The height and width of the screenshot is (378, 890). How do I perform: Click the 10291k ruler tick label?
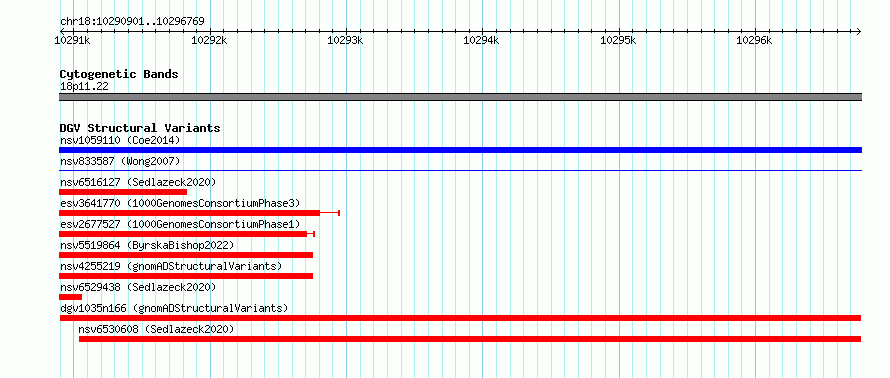[72, 40]
